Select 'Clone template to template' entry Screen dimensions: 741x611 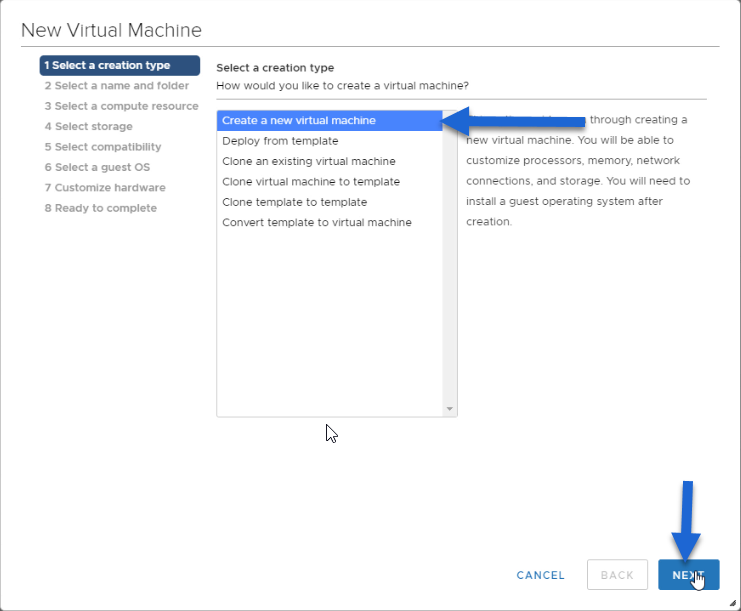(x=329, y=202)
